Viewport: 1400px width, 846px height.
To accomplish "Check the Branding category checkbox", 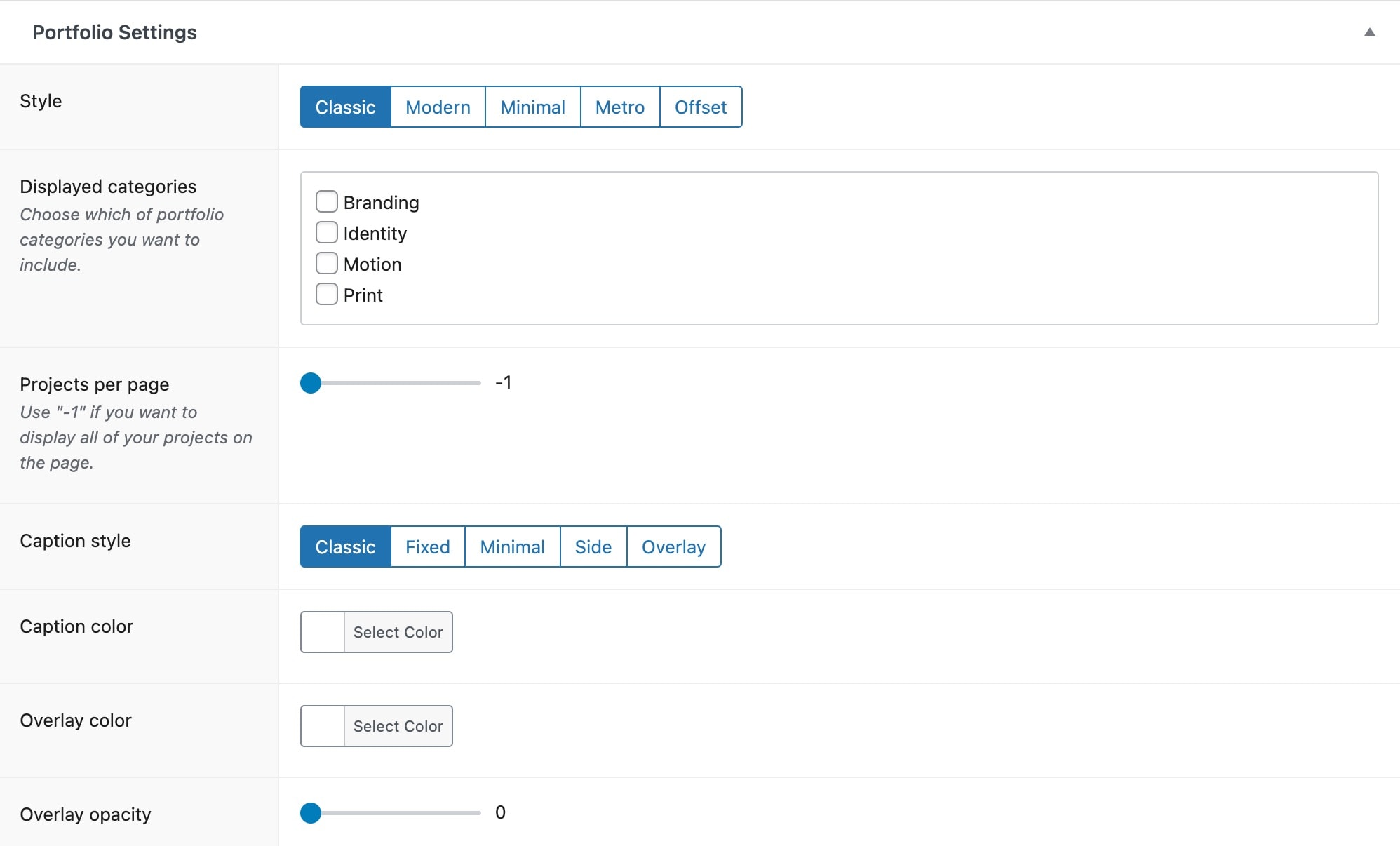I will [x=327, y=201].
